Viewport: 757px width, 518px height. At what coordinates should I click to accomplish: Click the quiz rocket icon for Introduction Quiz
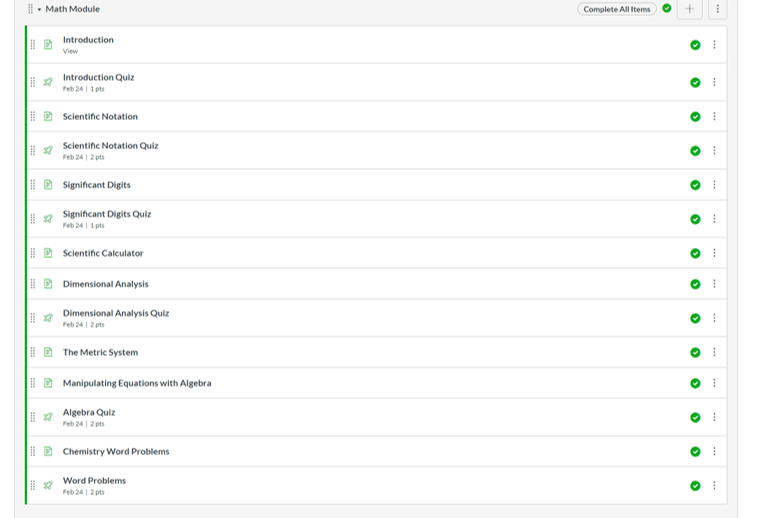48,82
